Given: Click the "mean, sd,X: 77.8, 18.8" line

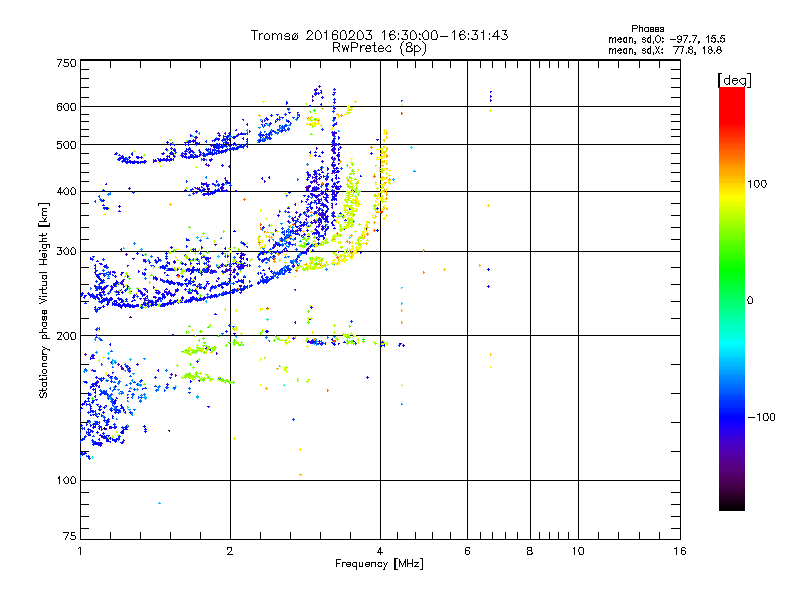Looking at the screenshot, I should pyautogui.click(x=665, y=50).
